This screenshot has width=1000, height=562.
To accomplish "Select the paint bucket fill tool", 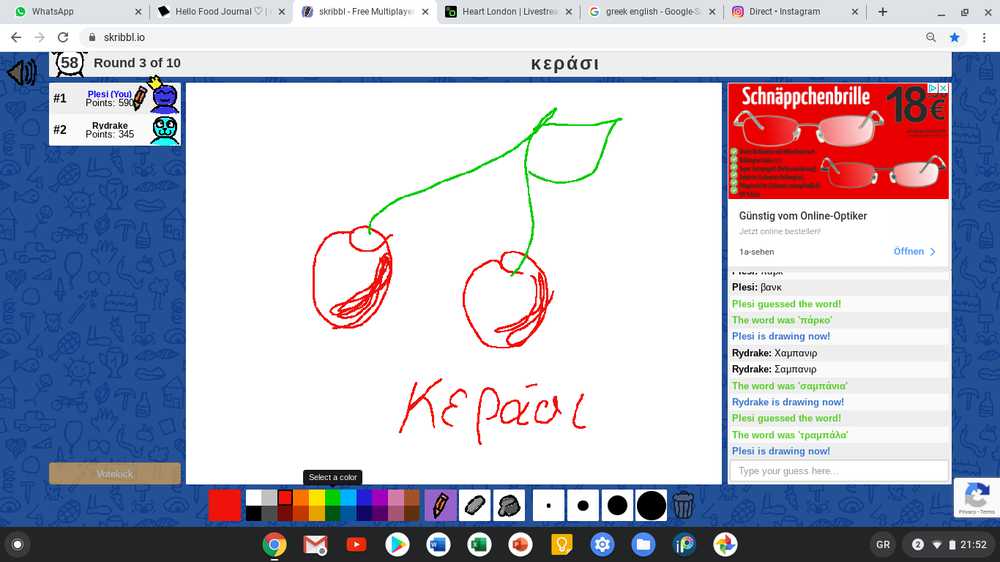I will 508,505.
